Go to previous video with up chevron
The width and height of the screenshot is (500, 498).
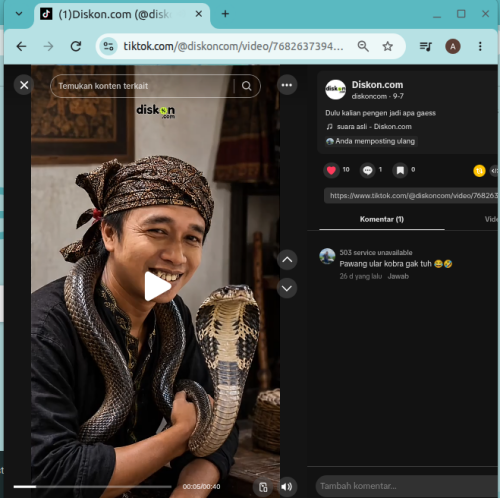click(x=287, y=259)
